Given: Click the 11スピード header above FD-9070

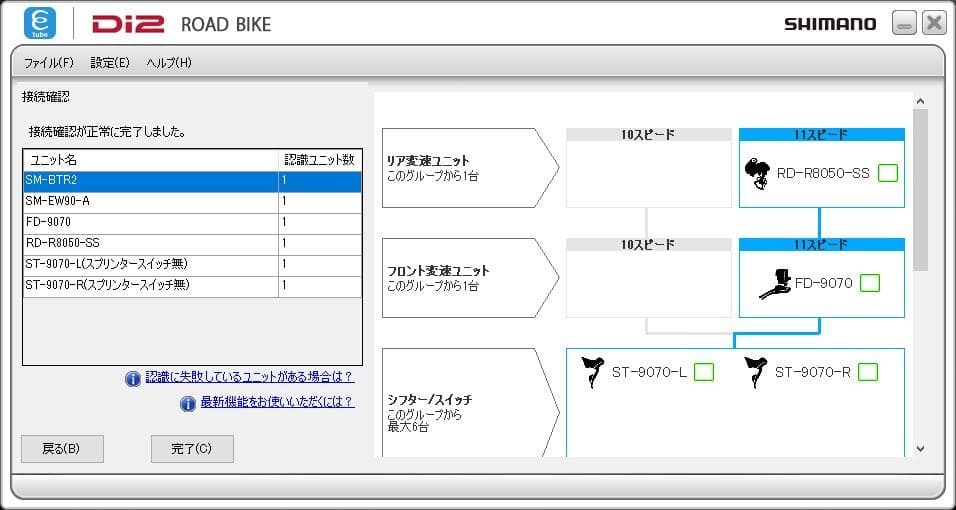Looking at the screenshot, I should [x=821, y=245].
